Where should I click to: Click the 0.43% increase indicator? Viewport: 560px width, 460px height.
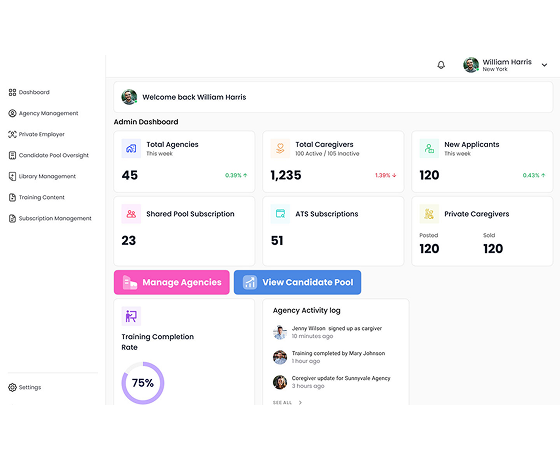[534, 175]
